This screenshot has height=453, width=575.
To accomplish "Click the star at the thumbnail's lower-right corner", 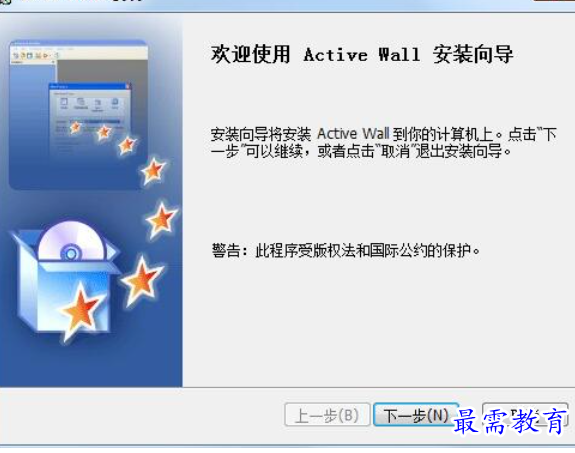I will [x=153, y=171].
